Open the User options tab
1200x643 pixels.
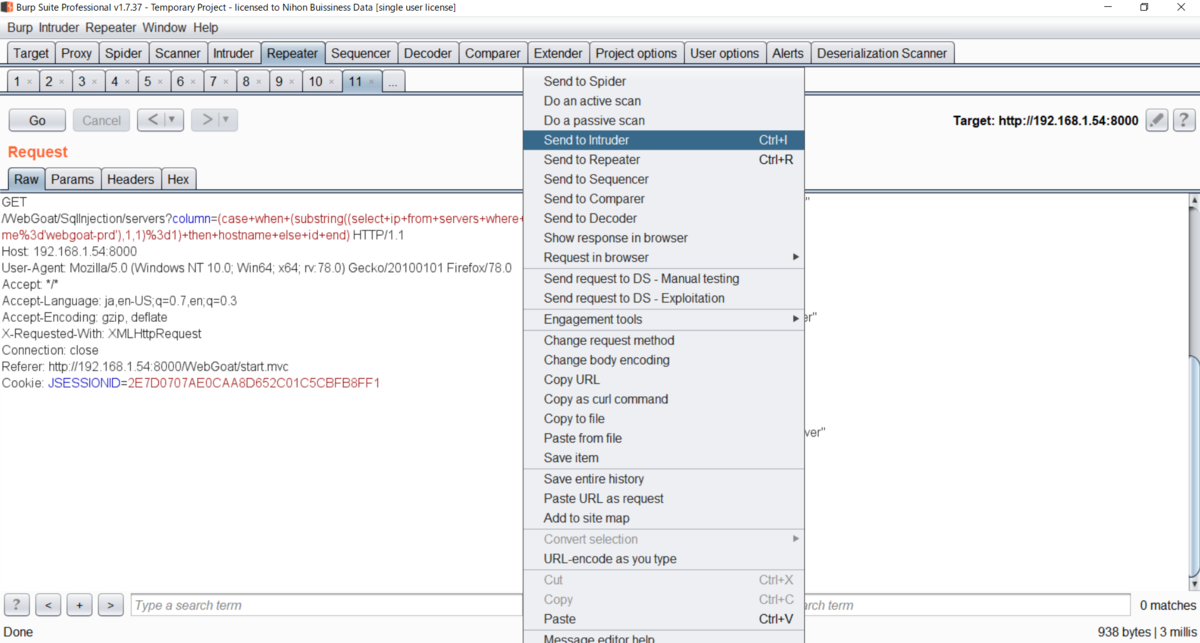(725, 53)
